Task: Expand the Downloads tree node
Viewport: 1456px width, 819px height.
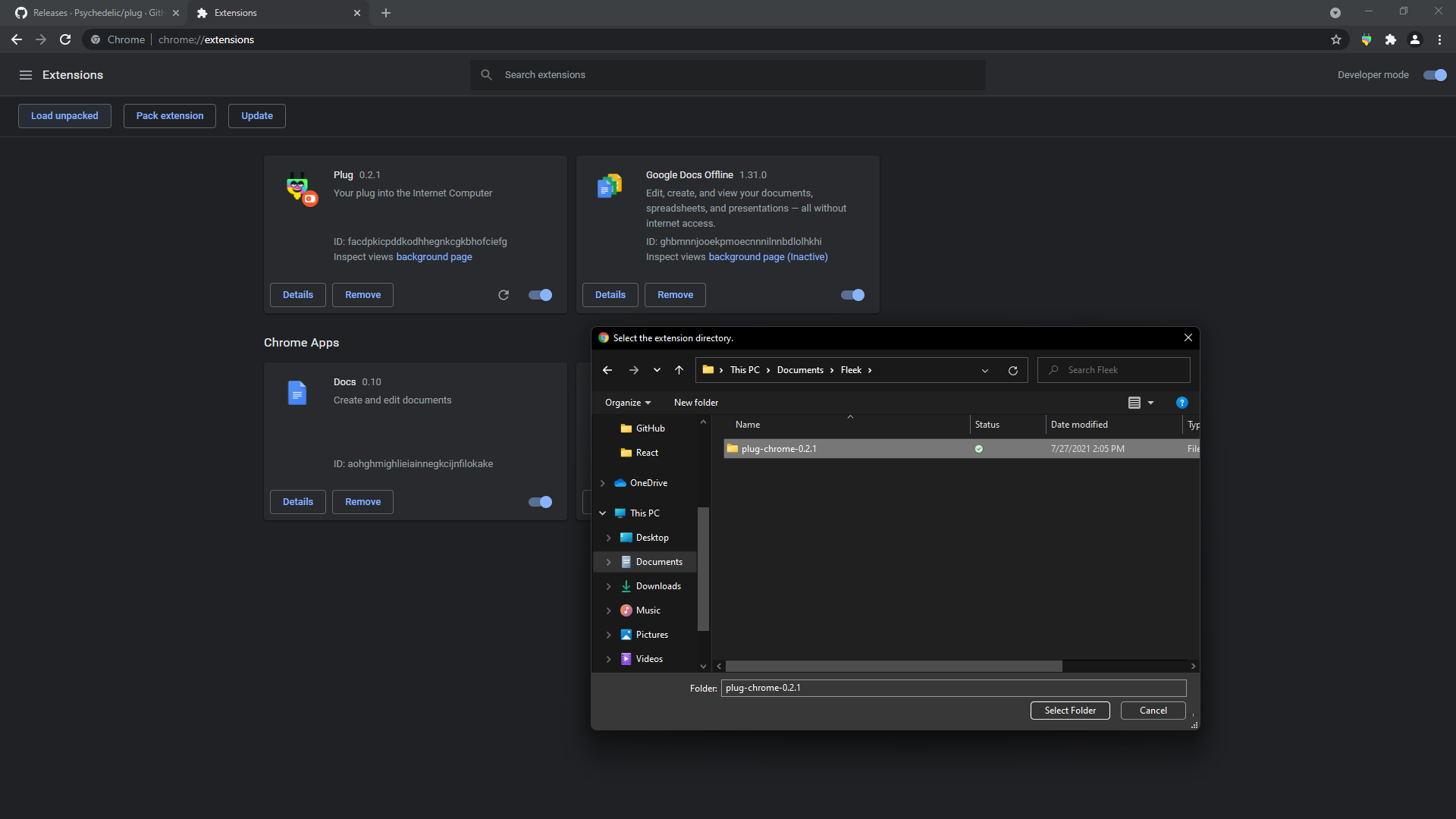Action: (x=609, y=586)
